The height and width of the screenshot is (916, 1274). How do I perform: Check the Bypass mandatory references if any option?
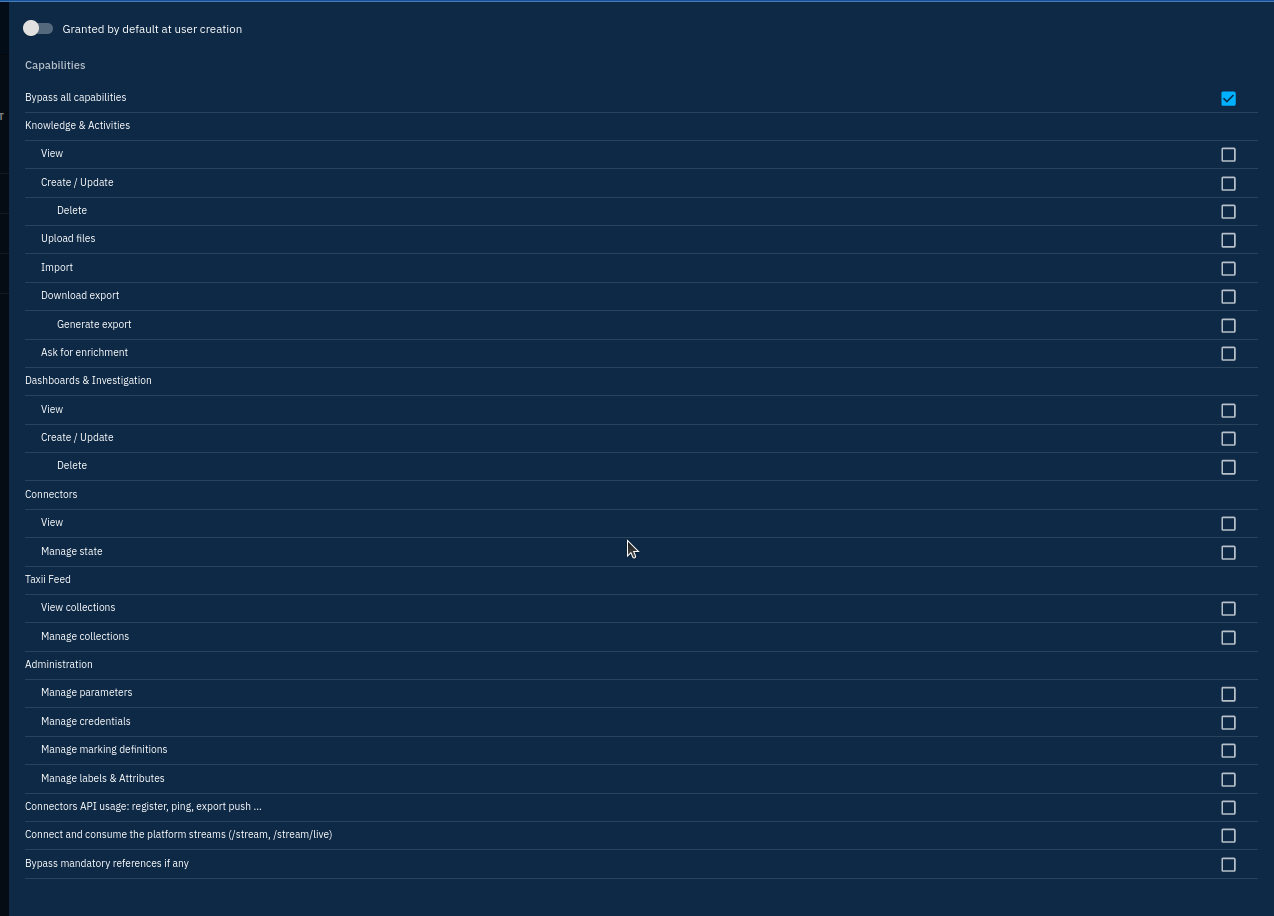[1228, 864]
